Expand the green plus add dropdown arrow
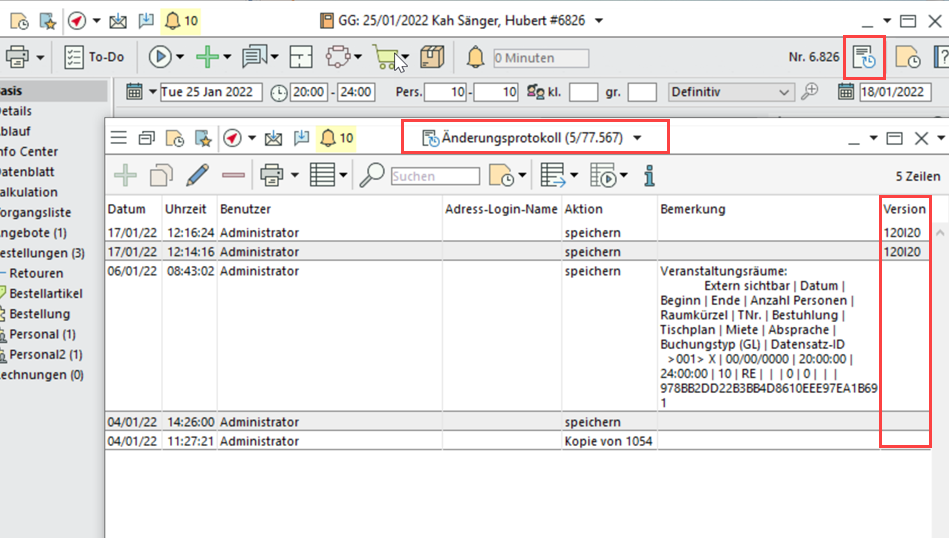Viewport: 950px width, 538px height. [x=228, y=58]
